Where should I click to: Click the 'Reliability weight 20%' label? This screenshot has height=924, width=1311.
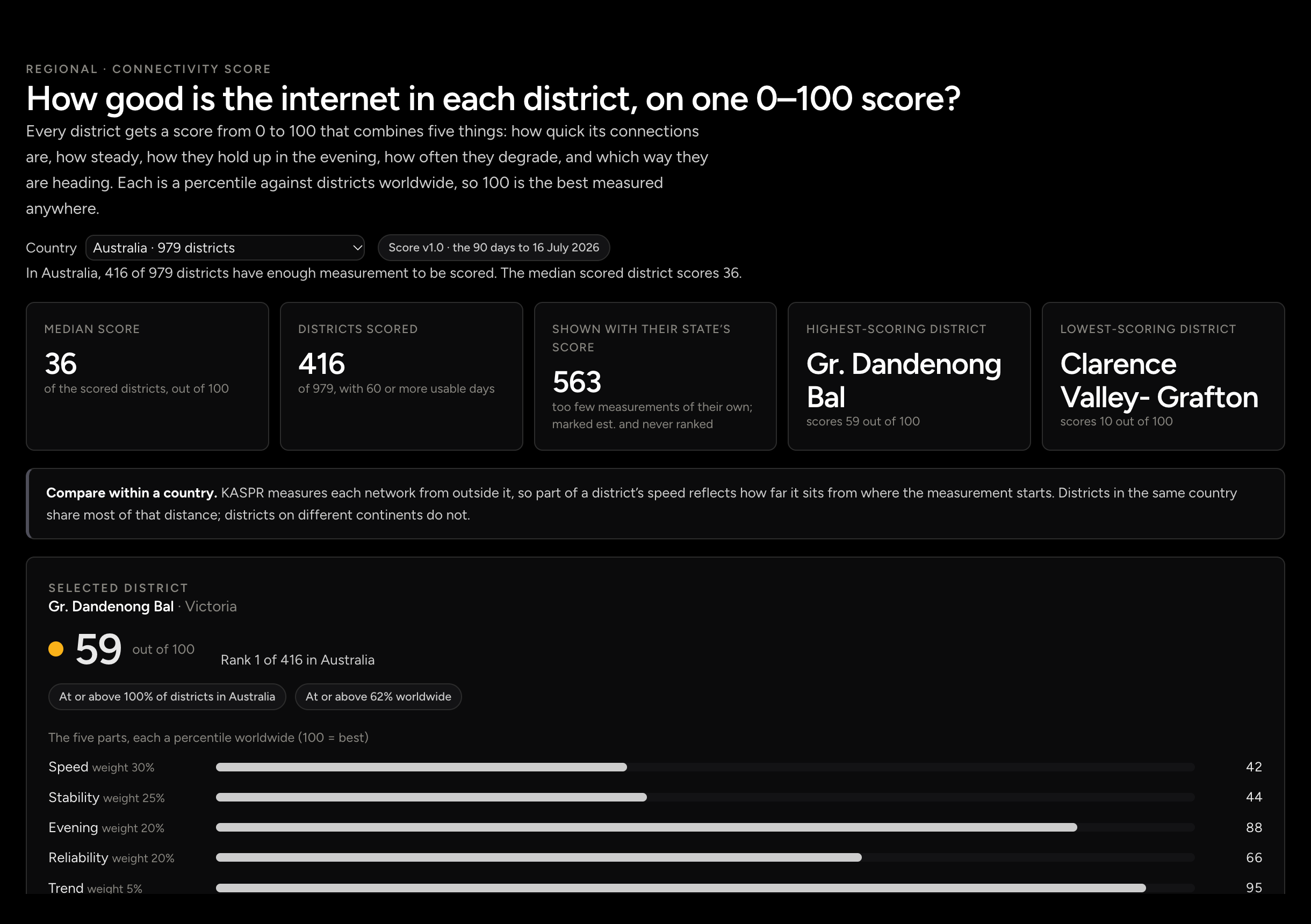click(x=111, y=858)
